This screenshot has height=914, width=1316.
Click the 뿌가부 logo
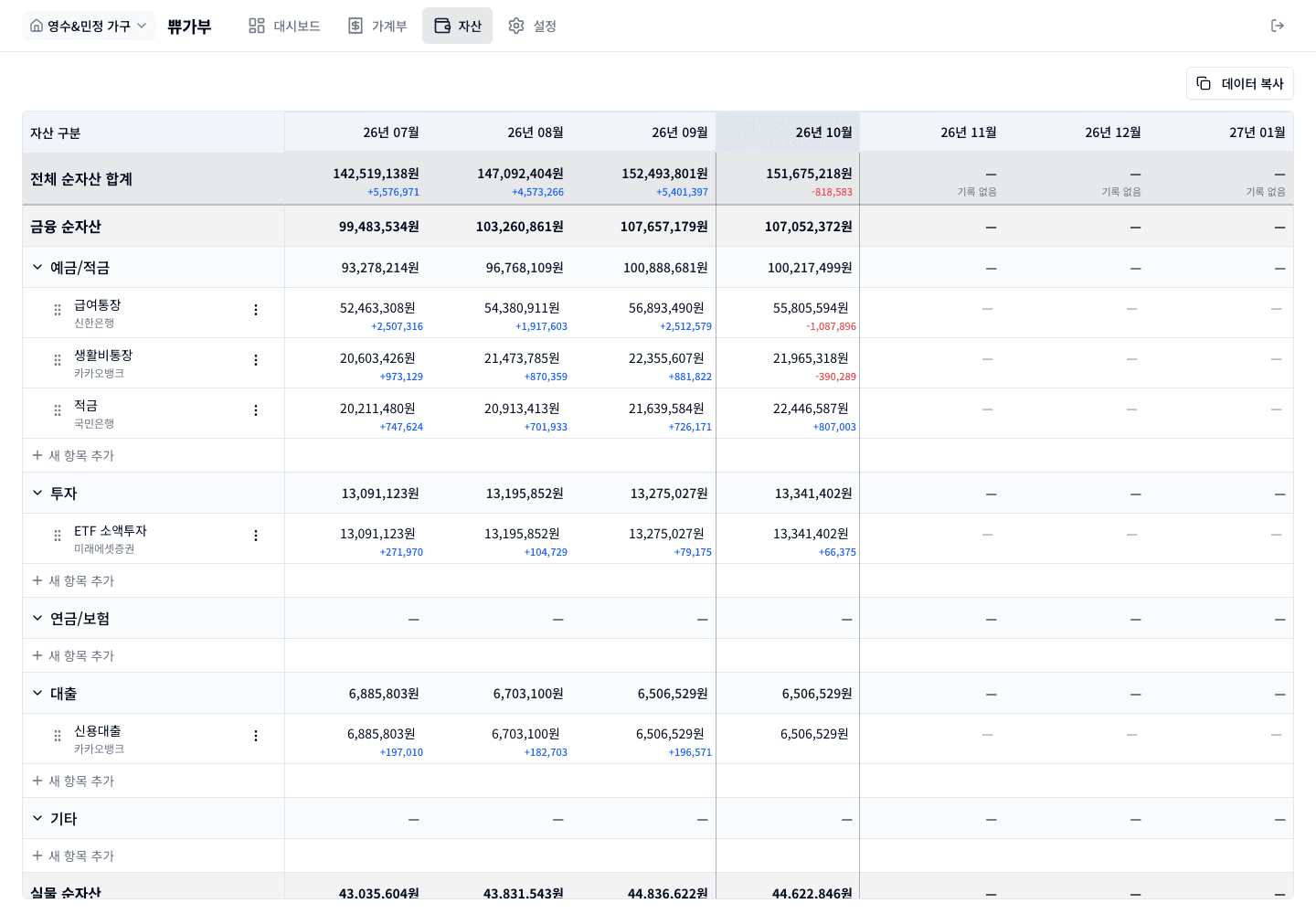189,26
